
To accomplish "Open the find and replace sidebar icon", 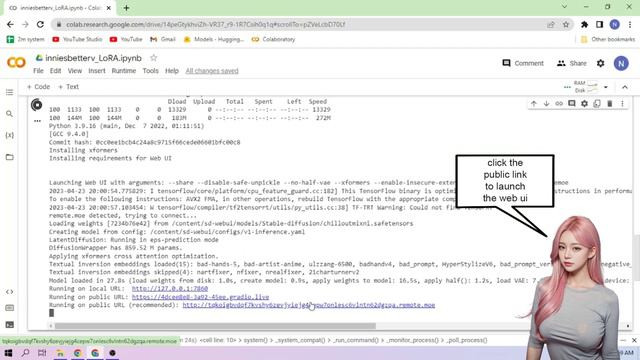I will coord(9,114).
